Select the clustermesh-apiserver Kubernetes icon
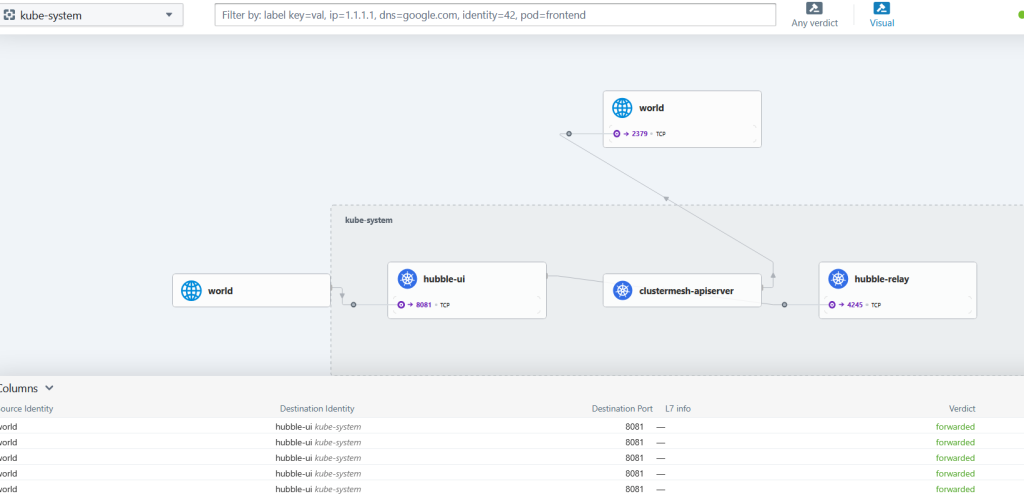 pyautogui.click(x=622, y=291)
